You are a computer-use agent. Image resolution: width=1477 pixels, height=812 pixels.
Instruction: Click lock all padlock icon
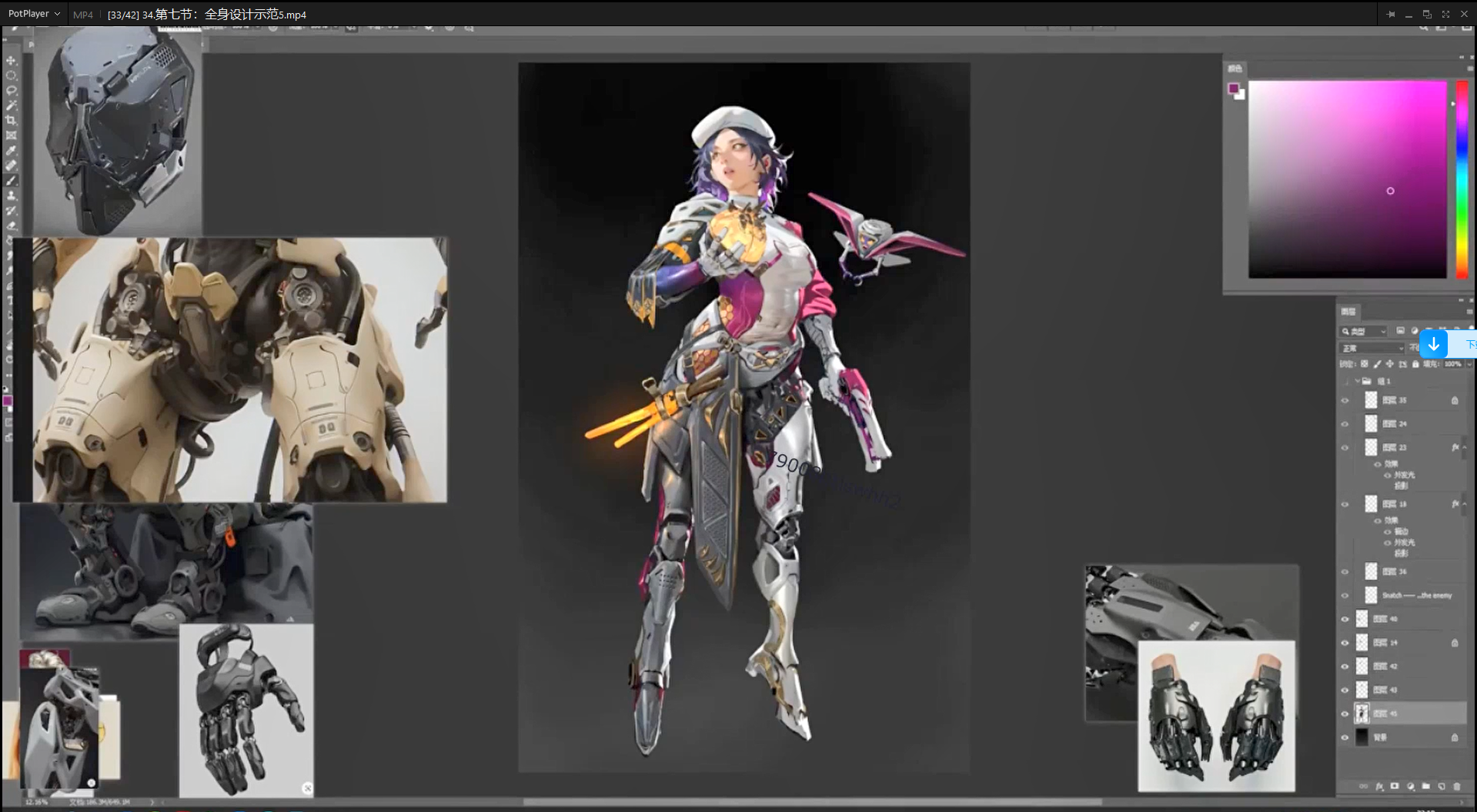pos(1415,364)
